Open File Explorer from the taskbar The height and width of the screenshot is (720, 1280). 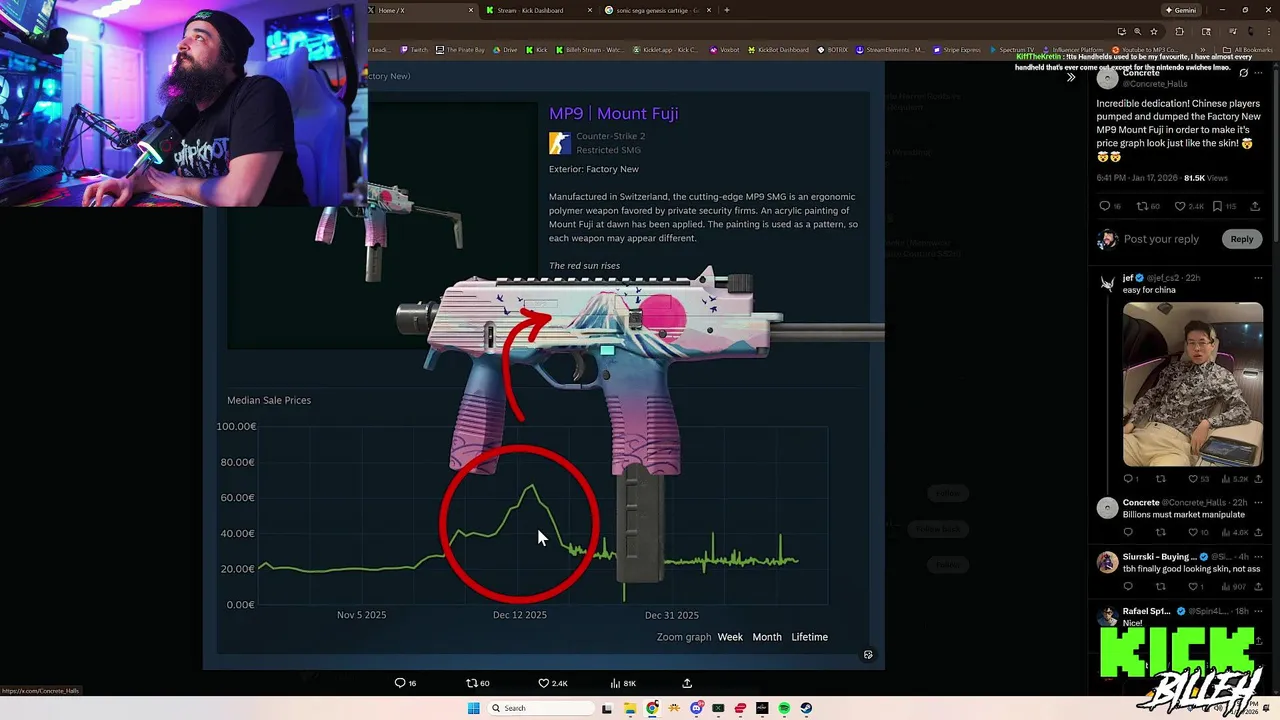(629, 708)
